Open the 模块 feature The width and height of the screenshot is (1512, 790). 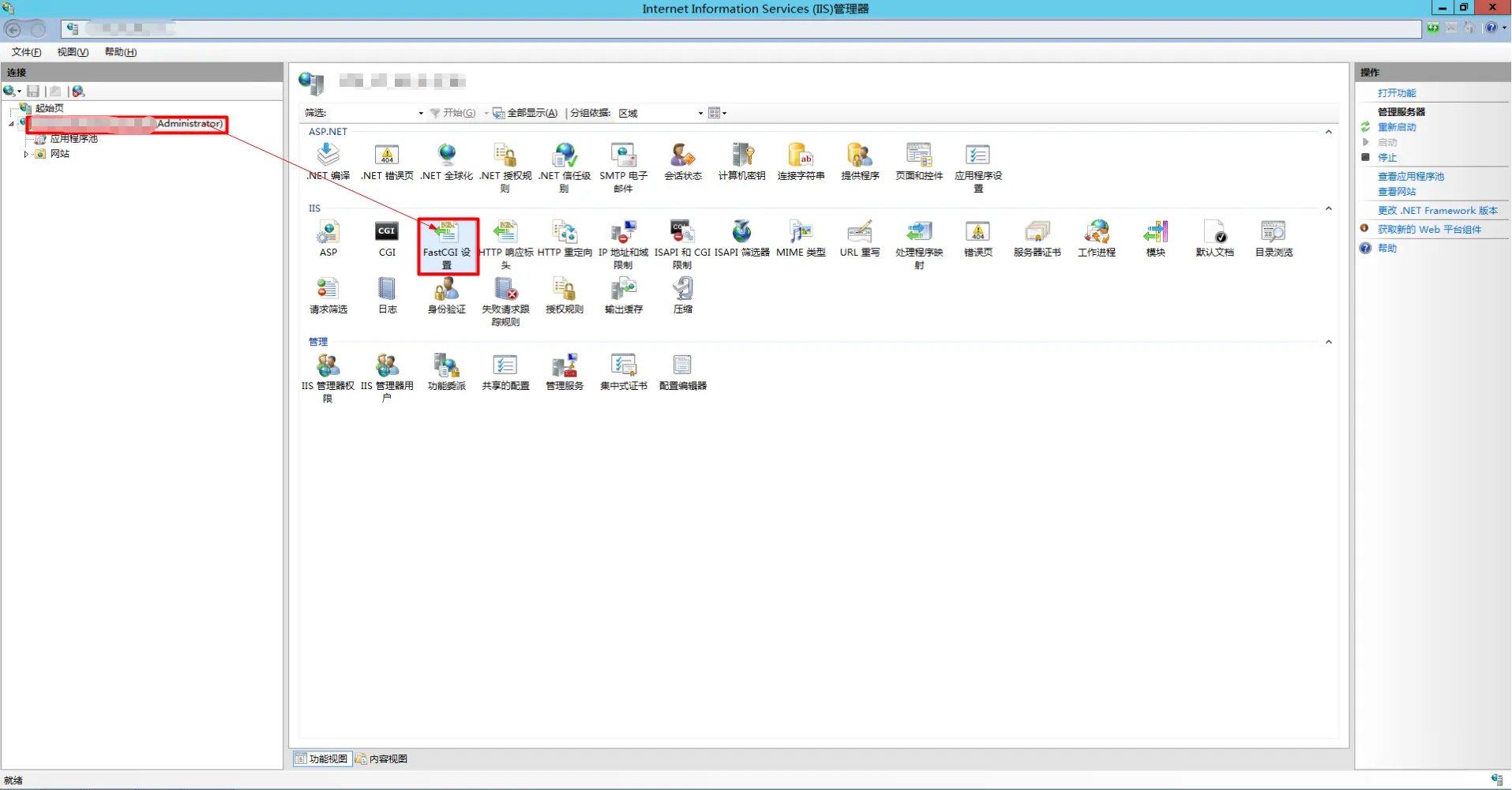point(1156,238)
